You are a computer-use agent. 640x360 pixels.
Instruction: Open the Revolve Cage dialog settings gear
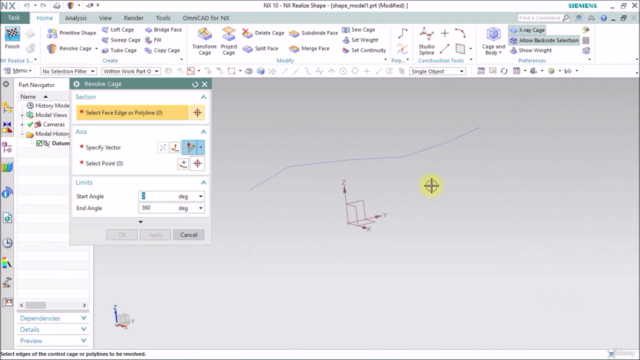(x=77, y=84)
